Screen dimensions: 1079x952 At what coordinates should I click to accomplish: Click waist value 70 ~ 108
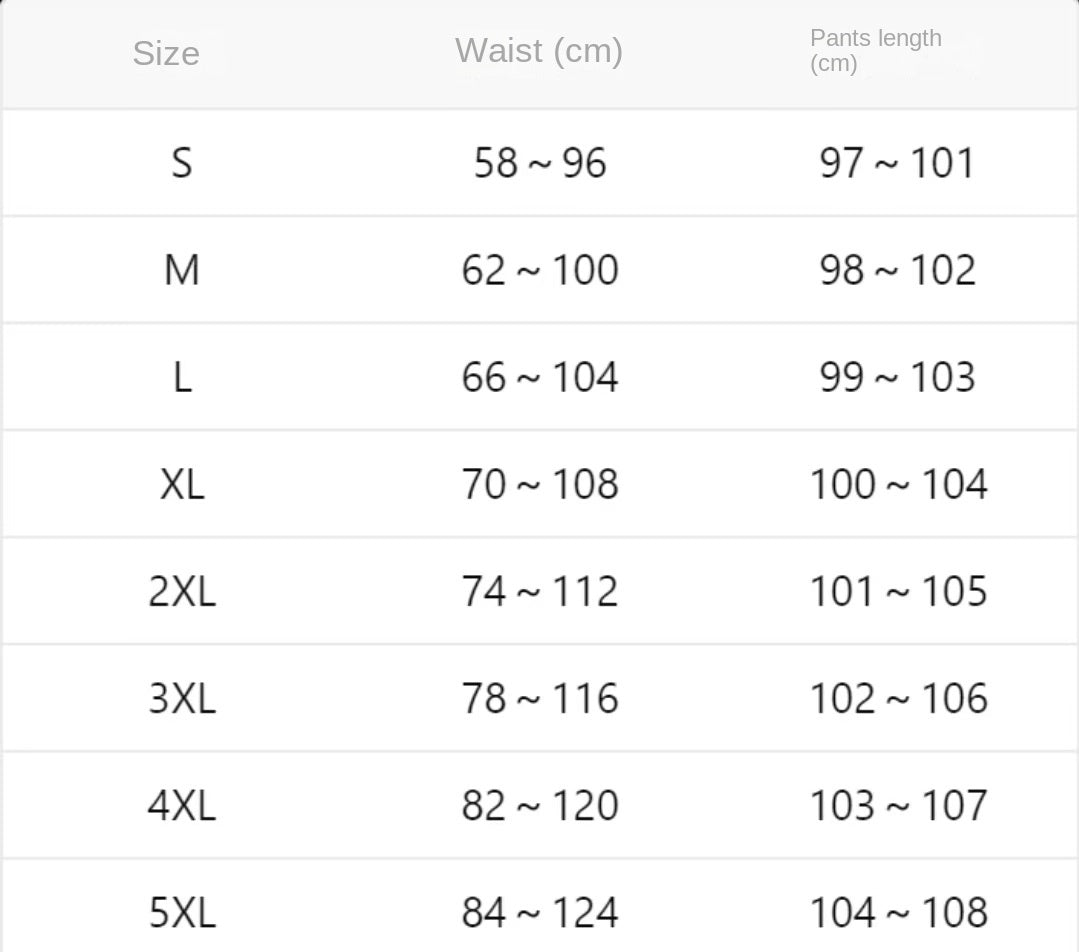pyautogui.click(x=540, y=485)
